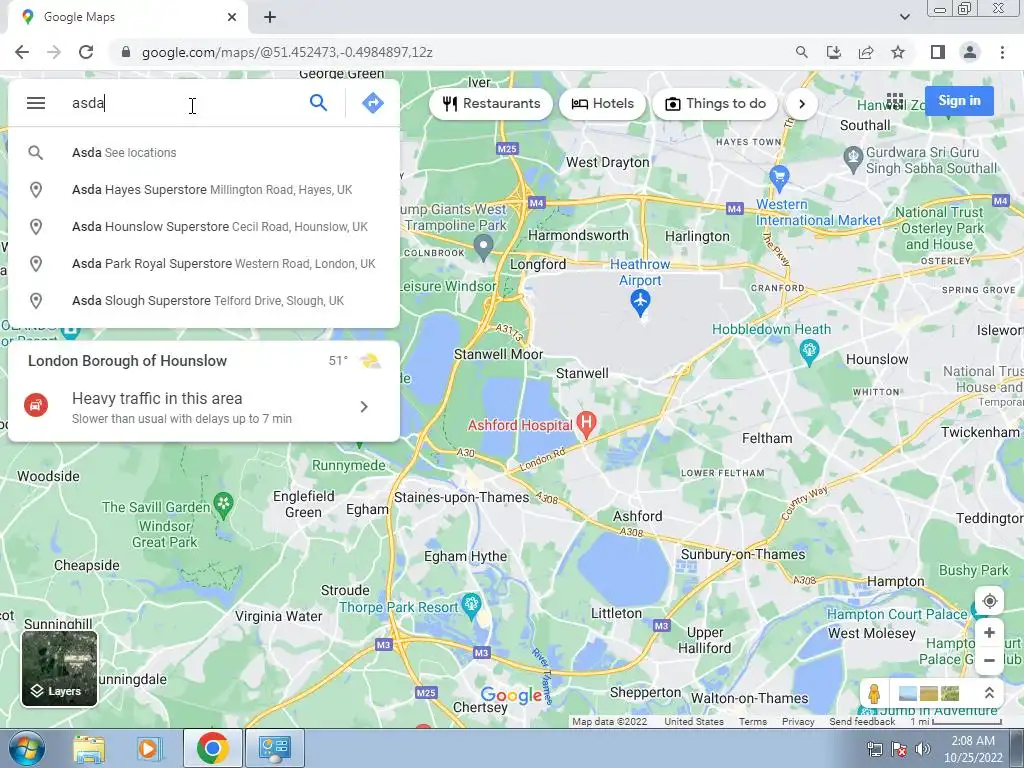
Task: Click the weather icon beside 51°
Action: (370, 360)
